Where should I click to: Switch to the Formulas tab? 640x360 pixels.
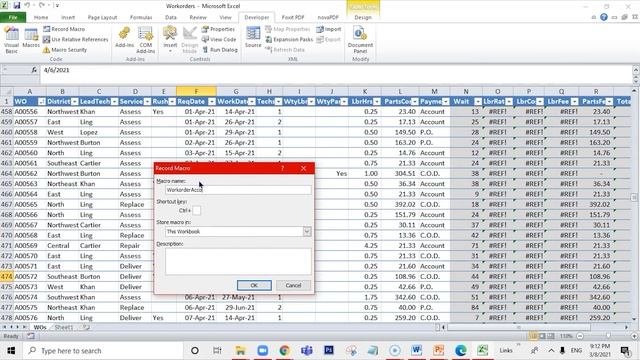pyautogui.click(x=141, y=18)
